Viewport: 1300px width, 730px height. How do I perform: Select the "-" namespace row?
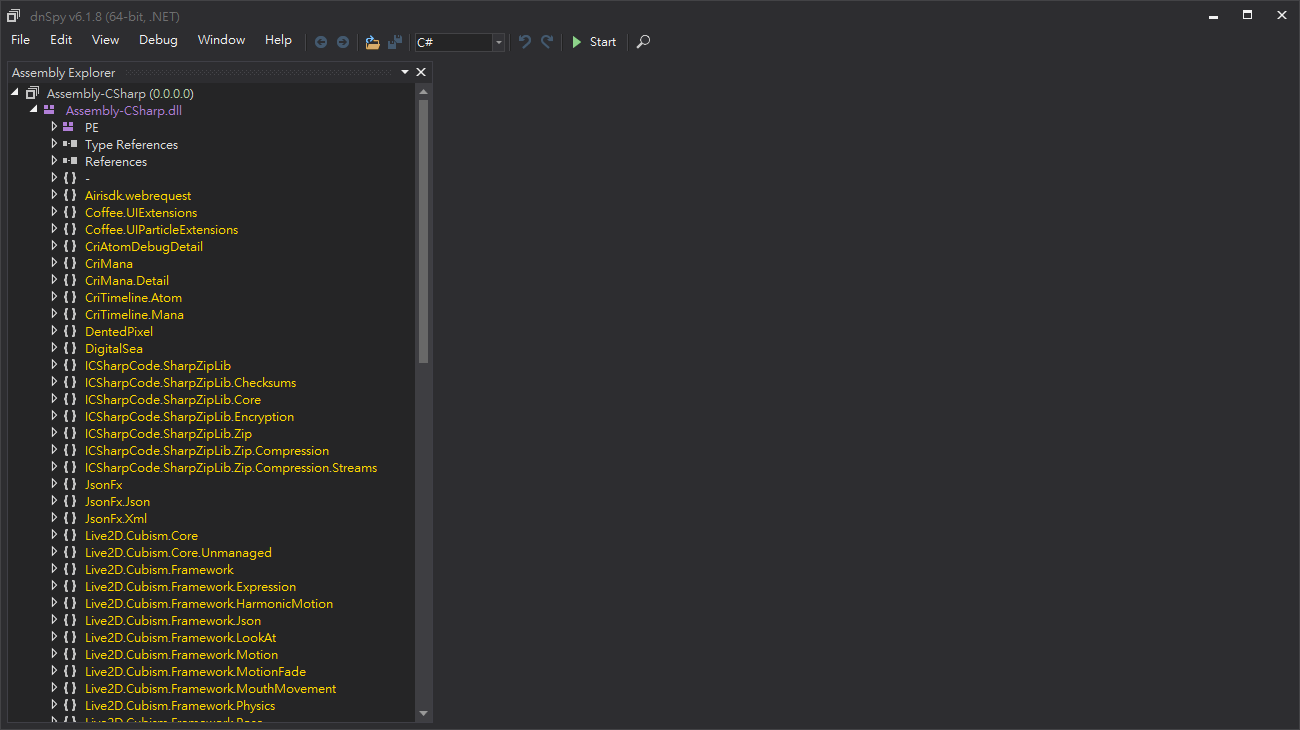(87, 178)
